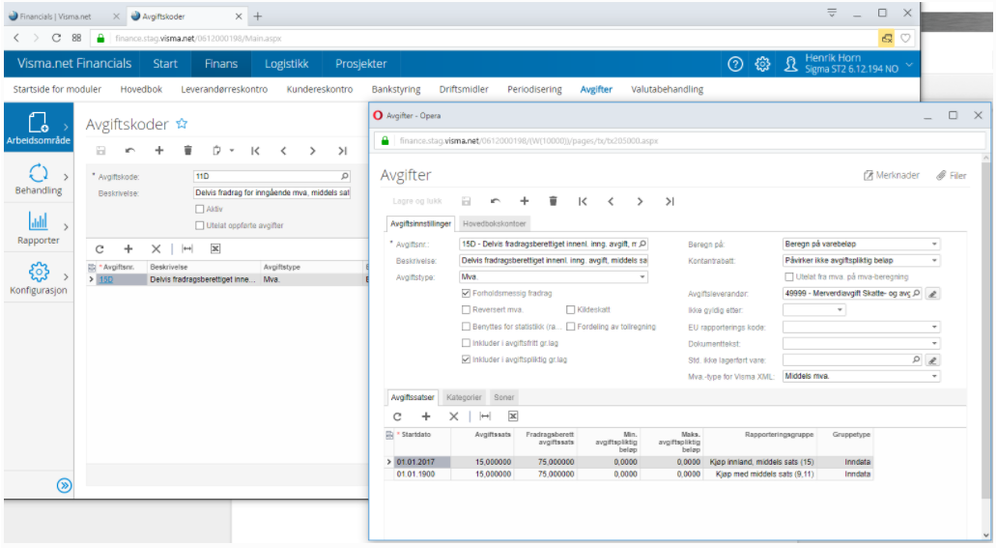Add row in Avgiftskoder grid
The width and height of the screenshot is (998, 548).
click(x=128, y=249)
